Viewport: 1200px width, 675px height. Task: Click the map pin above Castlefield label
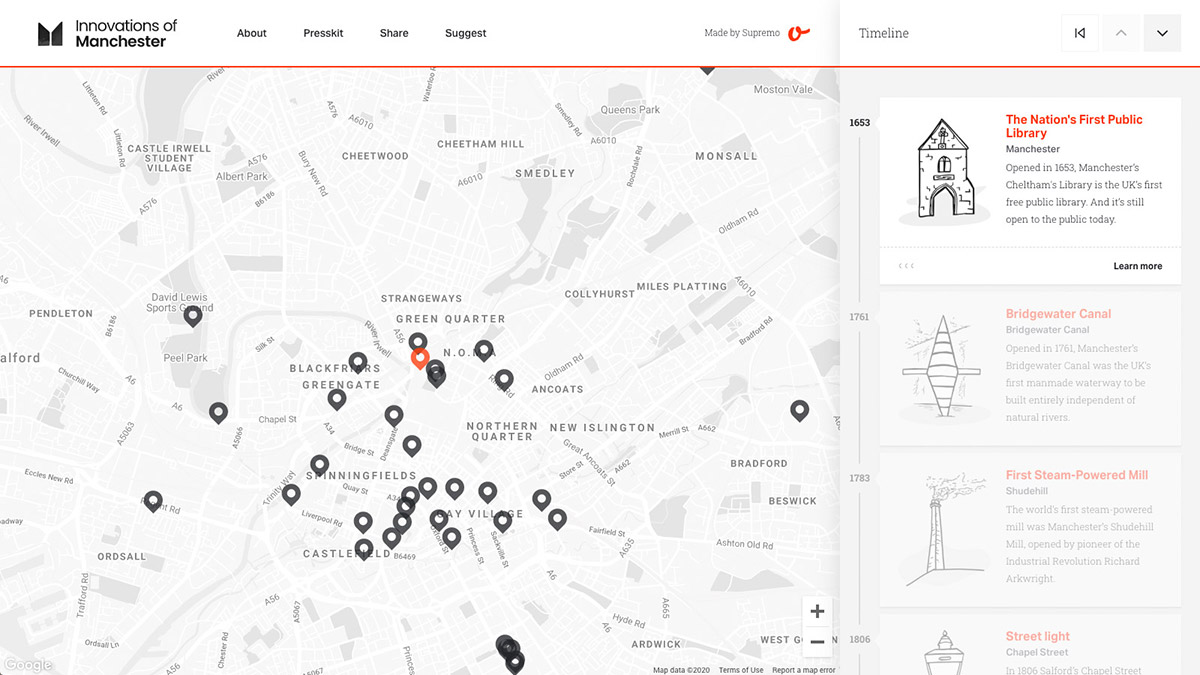tap(364, 521)
